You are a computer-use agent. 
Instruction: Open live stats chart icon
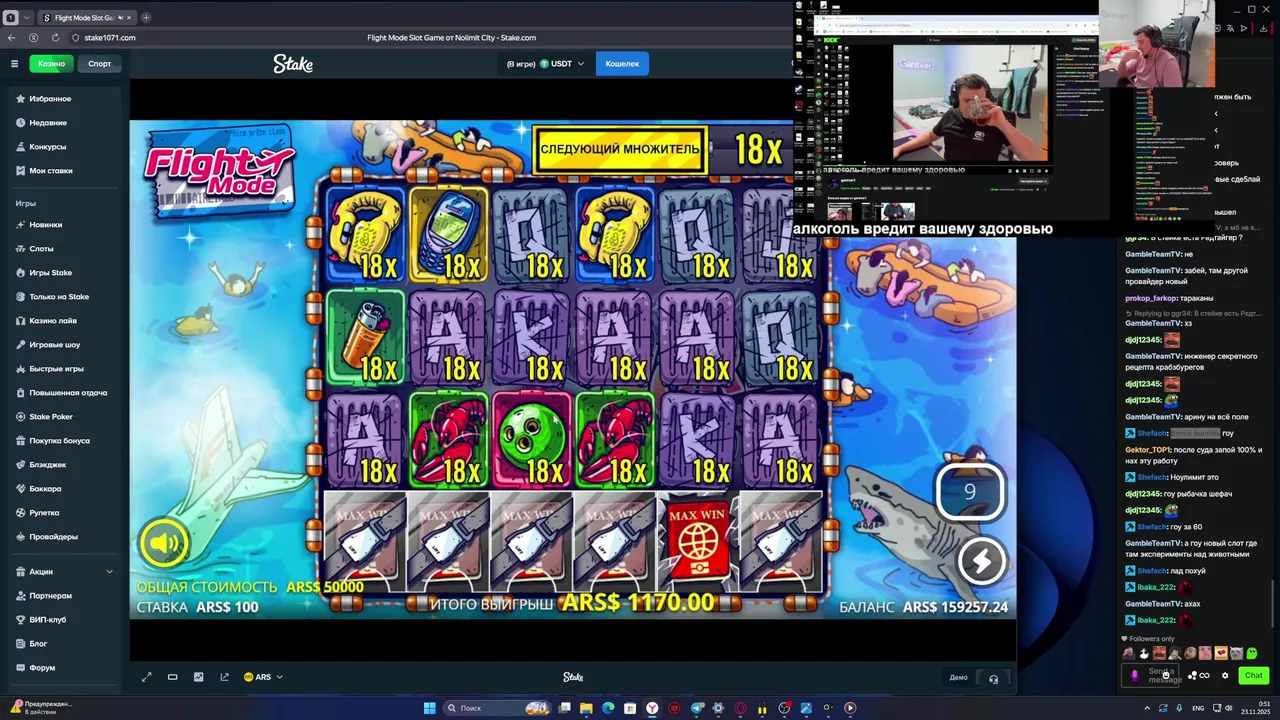[x=198, y=677]
